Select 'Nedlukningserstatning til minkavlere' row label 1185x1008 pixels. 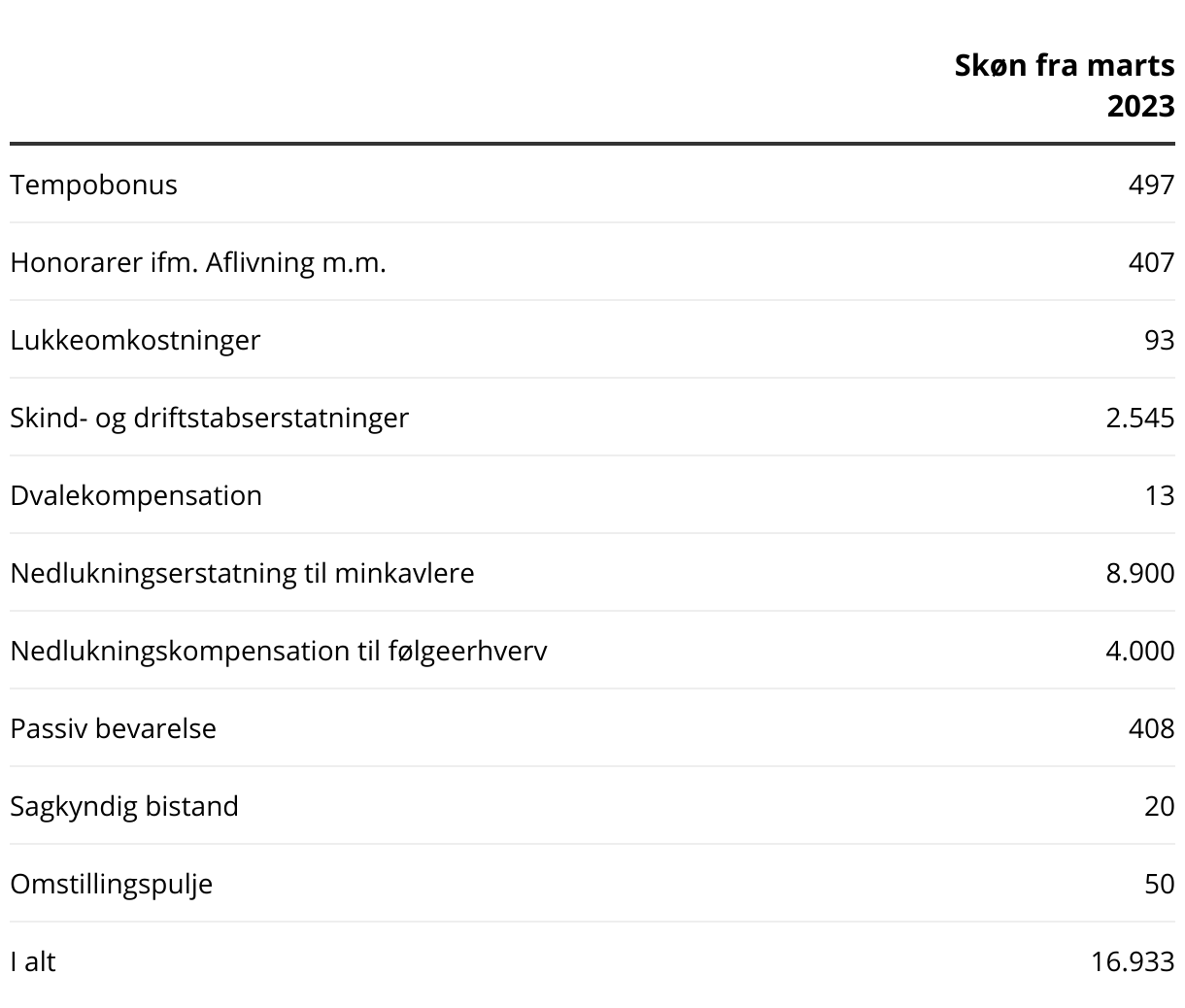[x=242, y=573]
